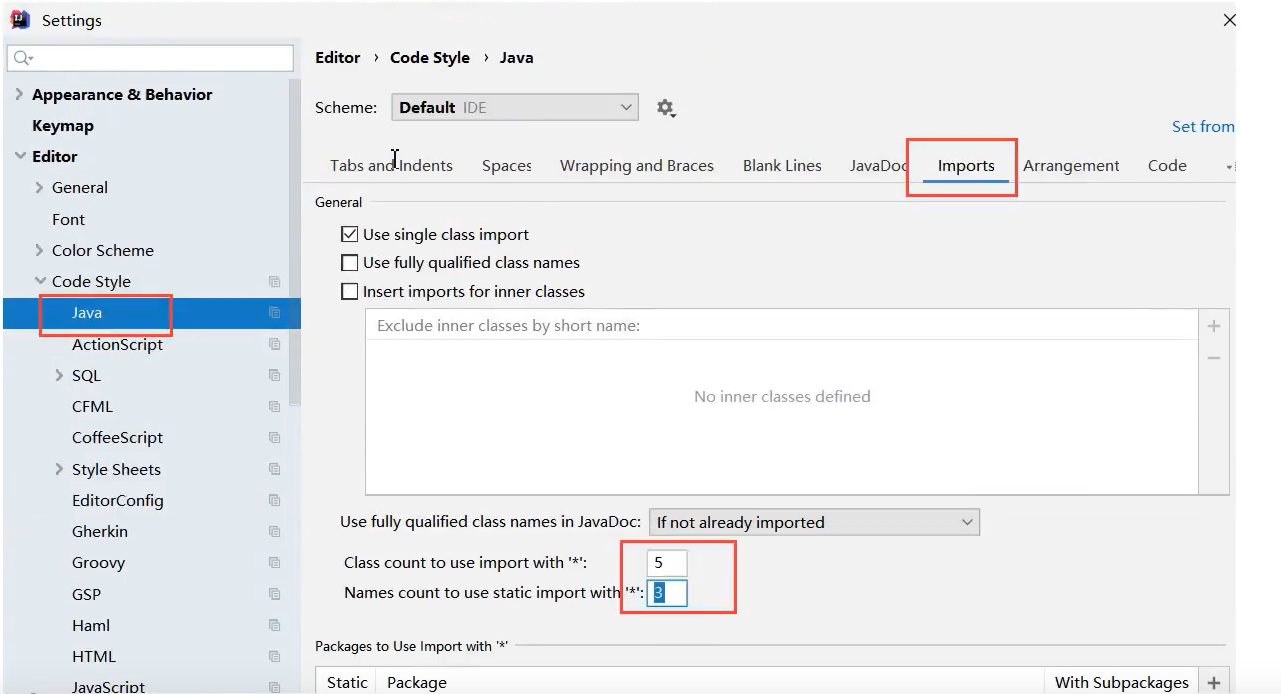Open the Code tab
The image size is (1281, 694).
[1167, 166]
